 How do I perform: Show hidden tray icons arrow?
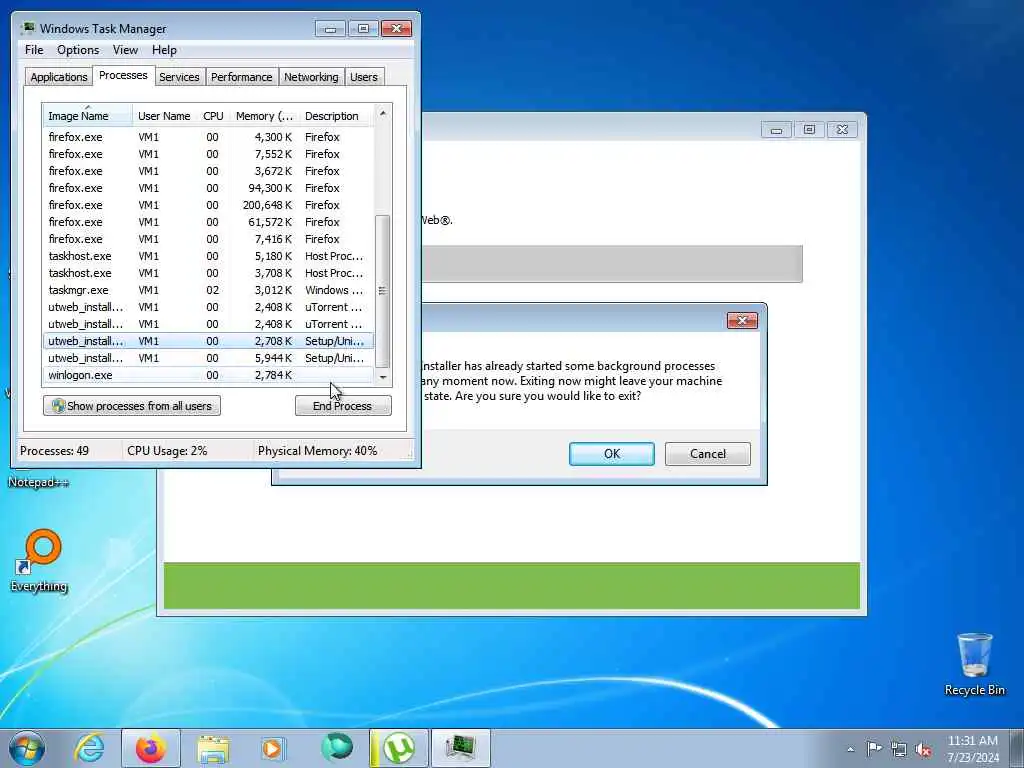pos(850,749)
